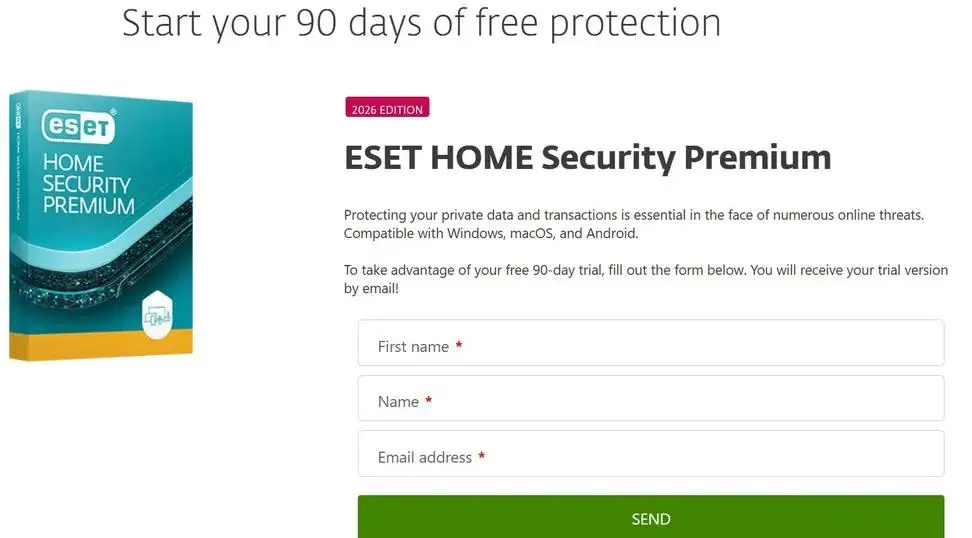
Task: Click the free 90-day trial instruction text
Action: click(x=646, y=279)
